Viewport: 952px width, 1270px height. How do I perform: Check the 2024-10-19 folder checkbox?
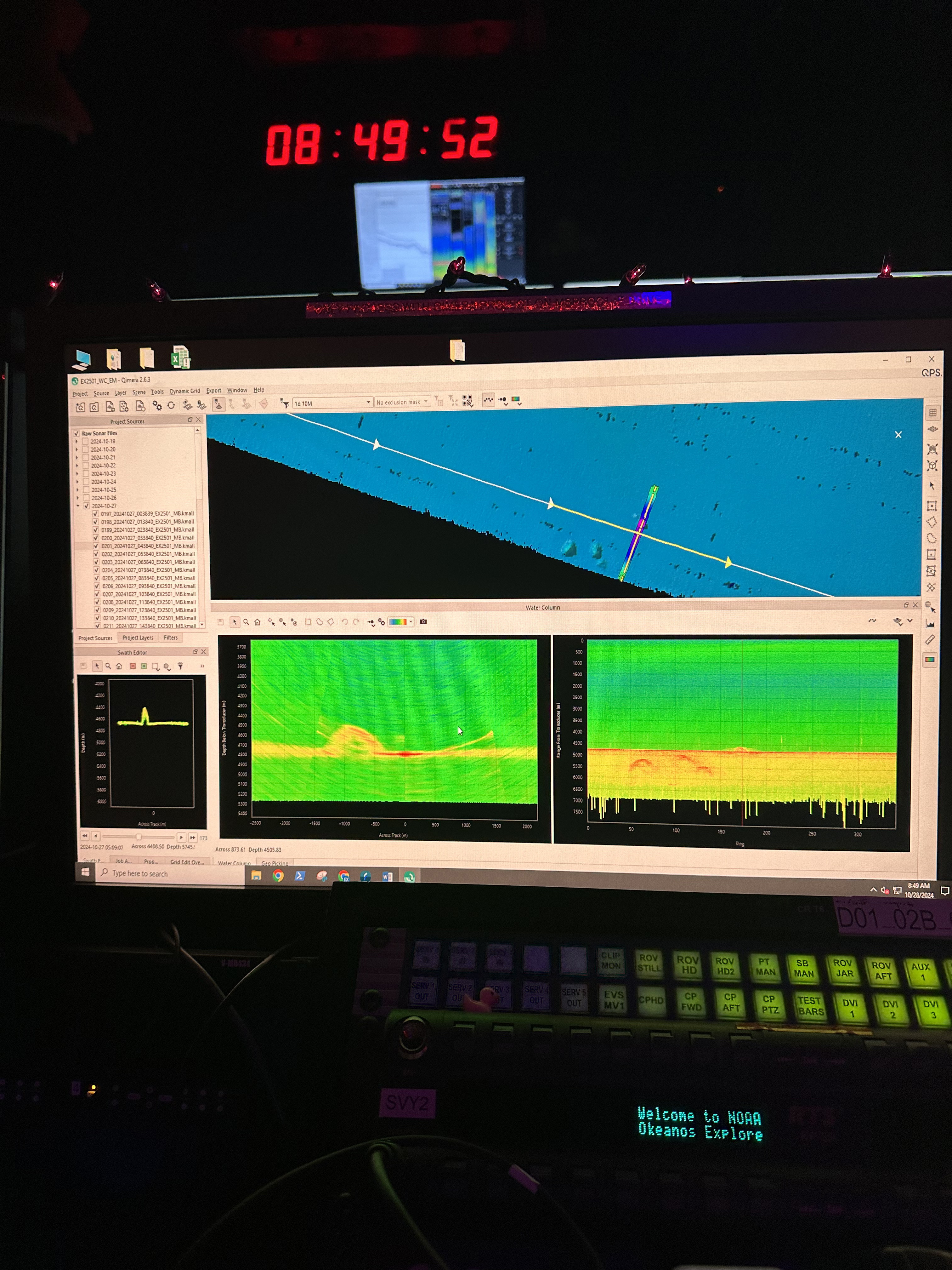[86, 442]
